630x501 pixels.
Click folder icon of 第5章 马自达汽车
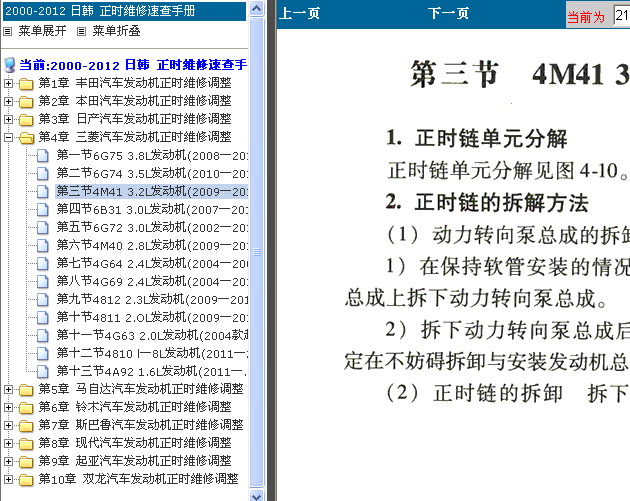26,390
